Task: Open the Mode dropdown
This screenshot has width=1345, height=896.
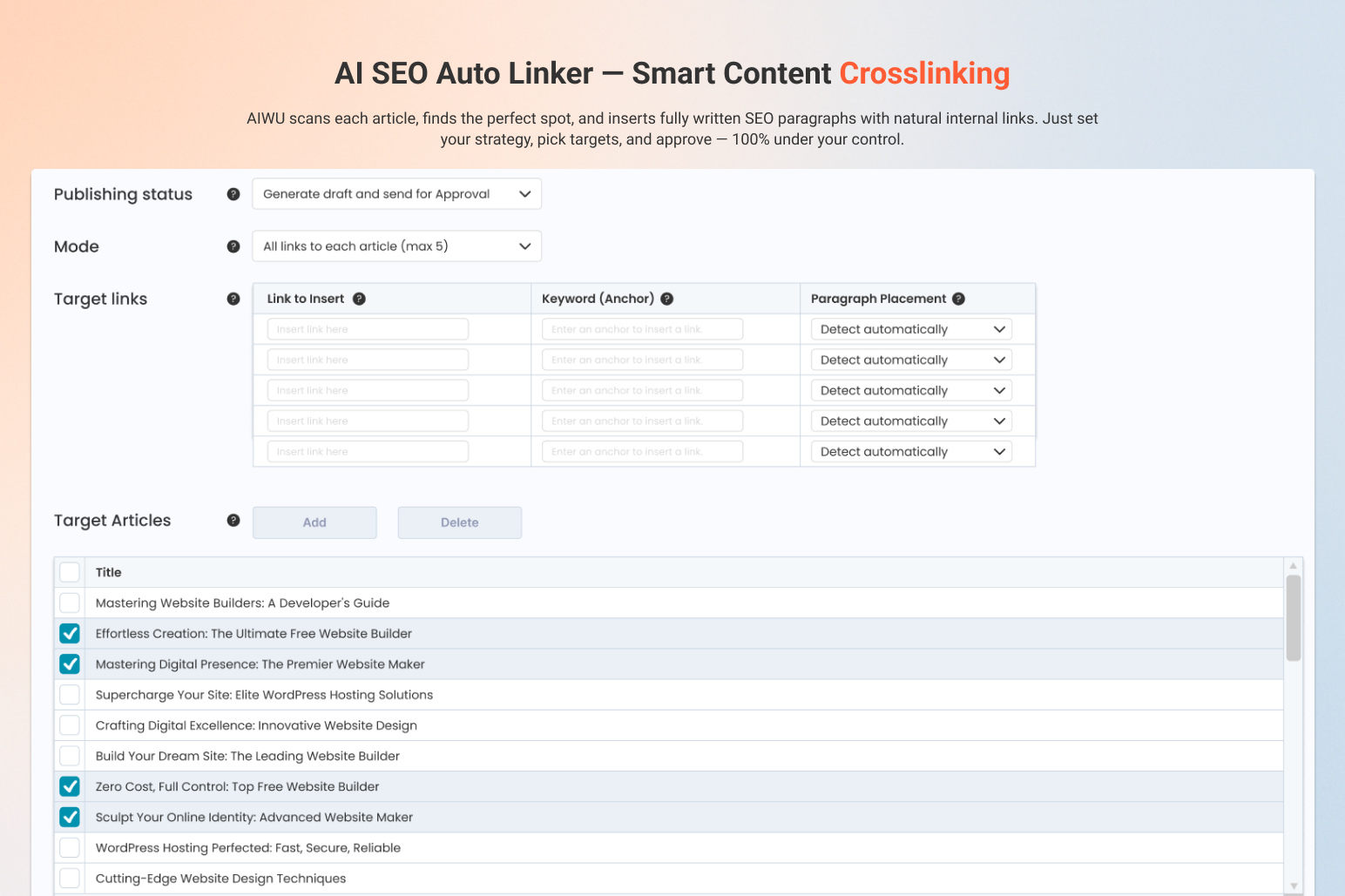Action: tap(396, 246)
